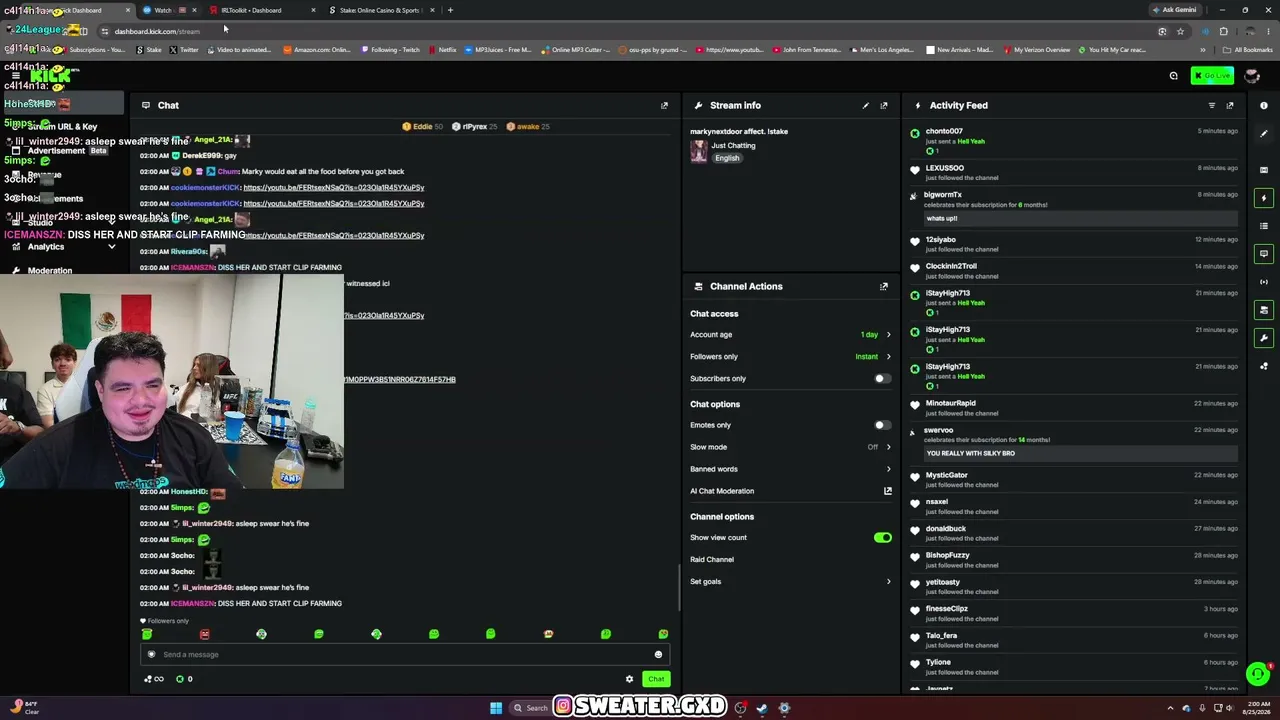
Task: Click the taskbar Search box
Action: click(531, 708)
